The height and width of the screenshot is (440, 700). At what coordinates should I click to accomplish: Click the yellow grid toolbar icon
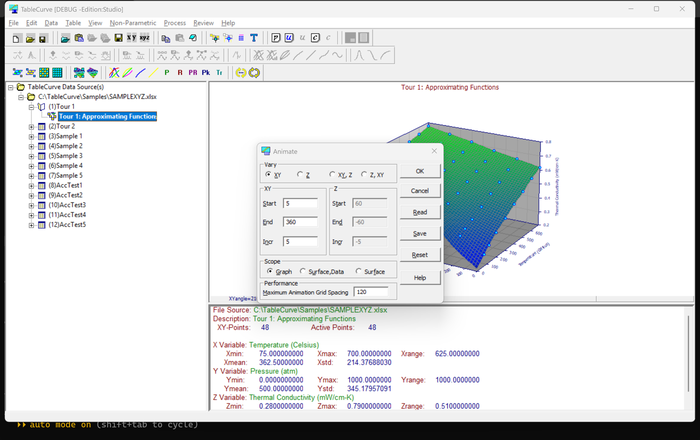(x=44, y=72)
